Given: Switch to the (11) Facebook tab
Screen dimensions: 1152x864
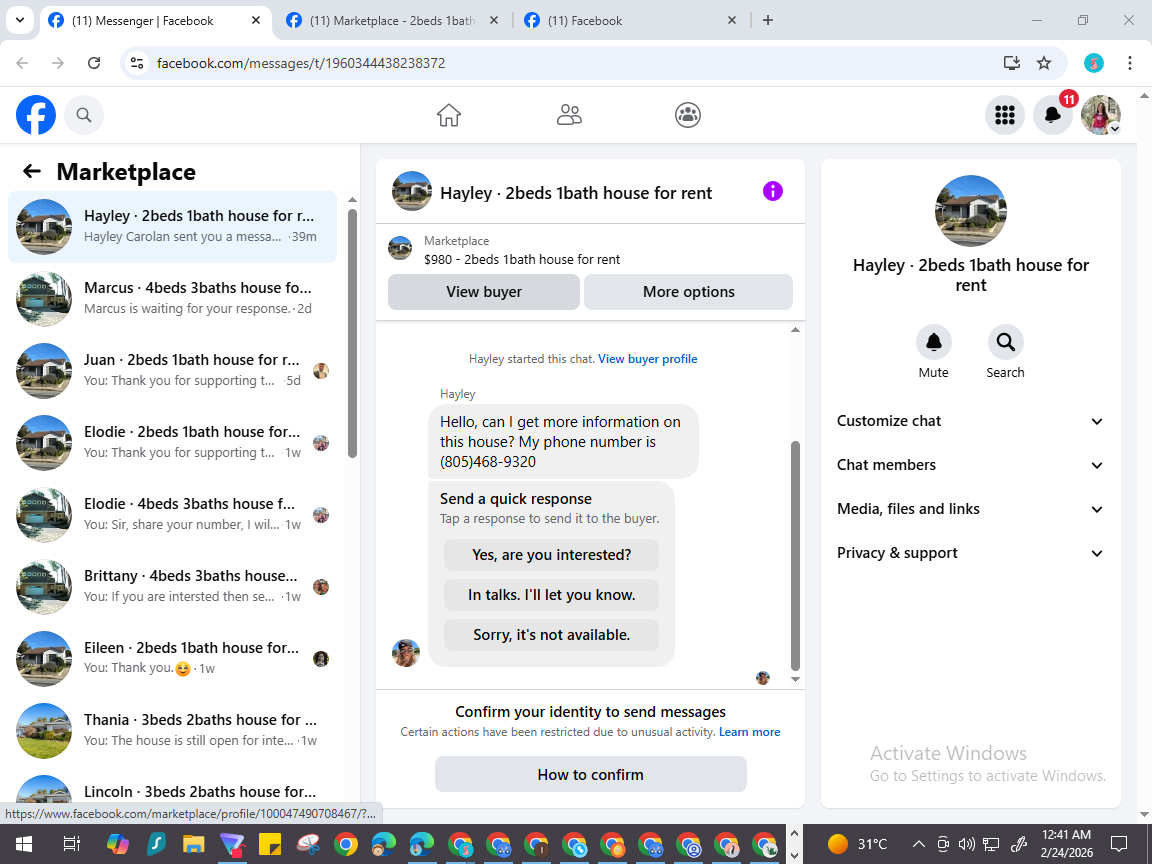Looking at the screenshot, I should 630,21.
